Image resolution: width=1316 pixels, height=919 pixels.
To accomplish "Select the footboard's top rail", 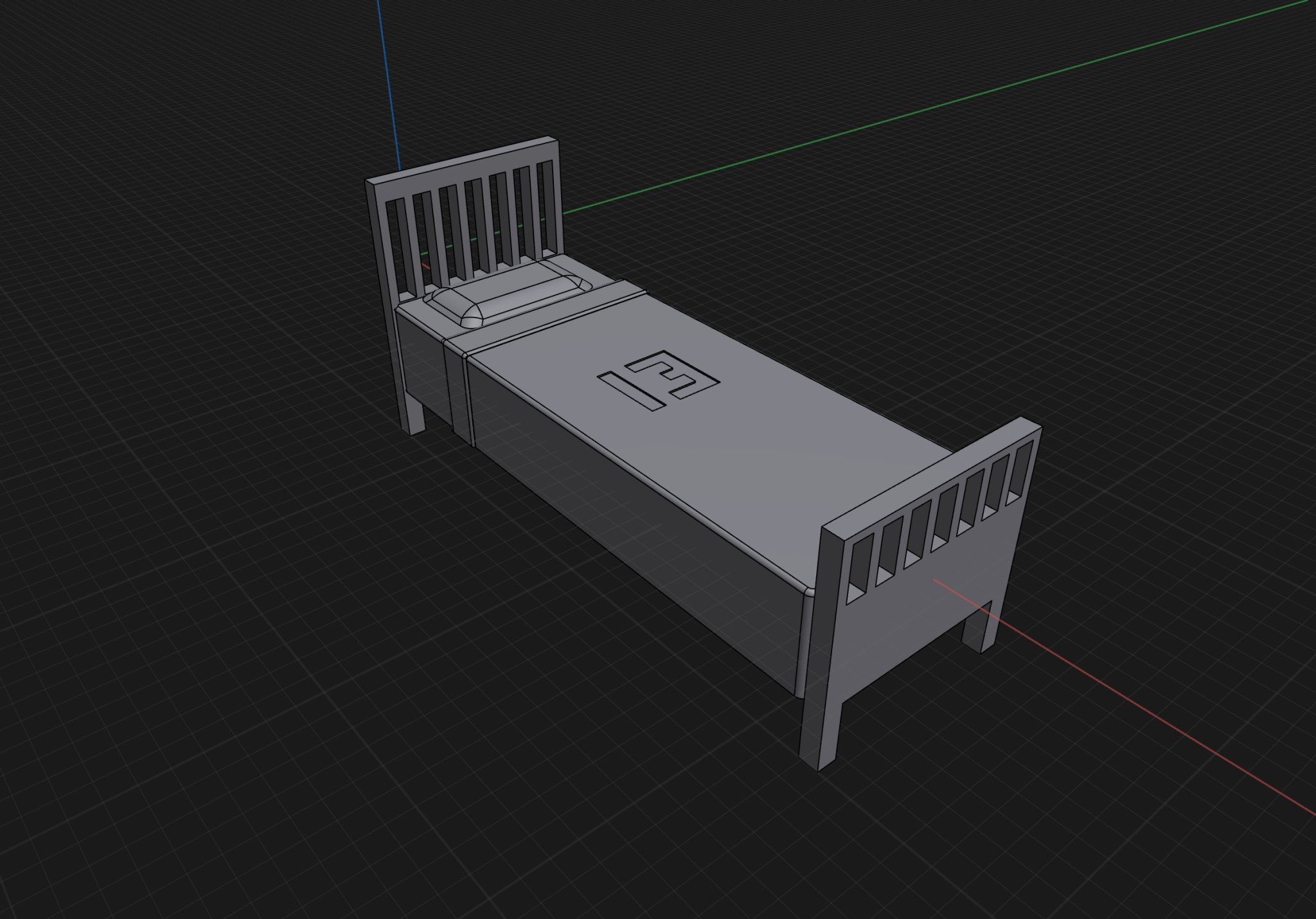I will [x=932, y=479].
